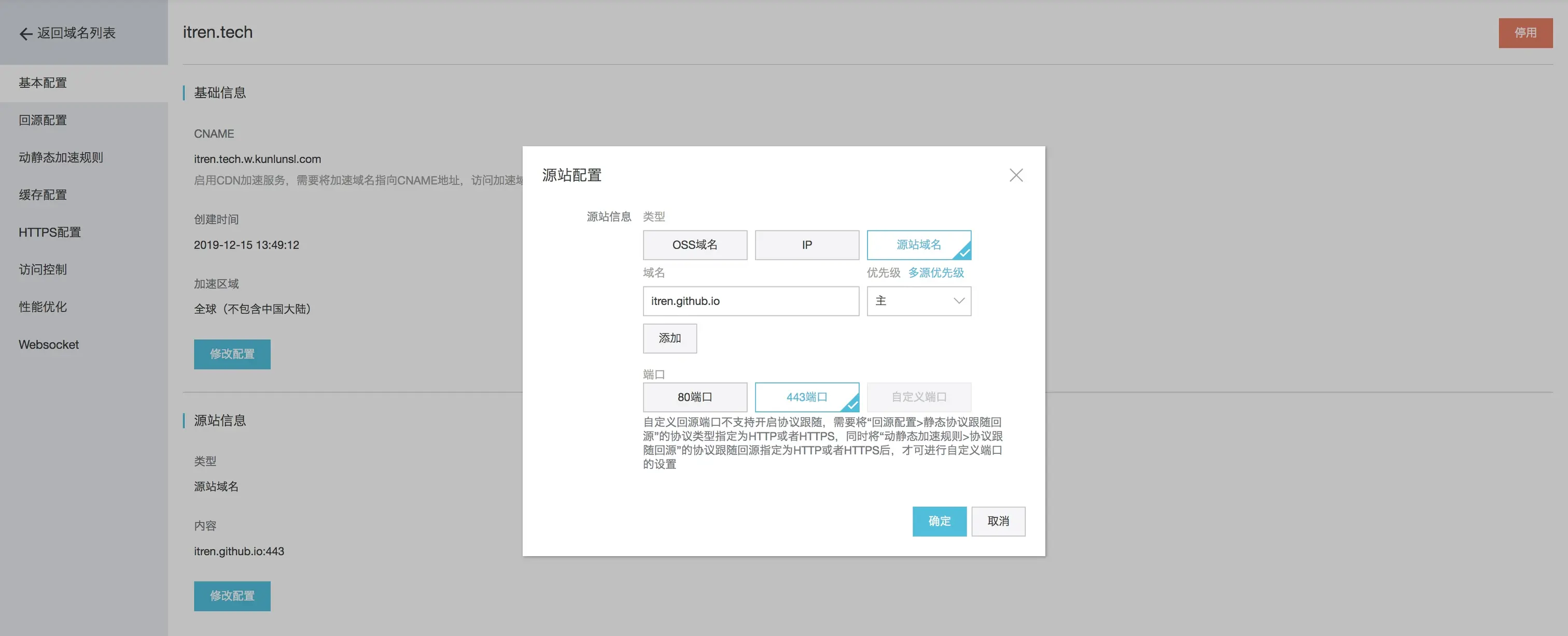The image size is (1568, 636).
Task: Select the IP origin type
Action: (806, 245)
